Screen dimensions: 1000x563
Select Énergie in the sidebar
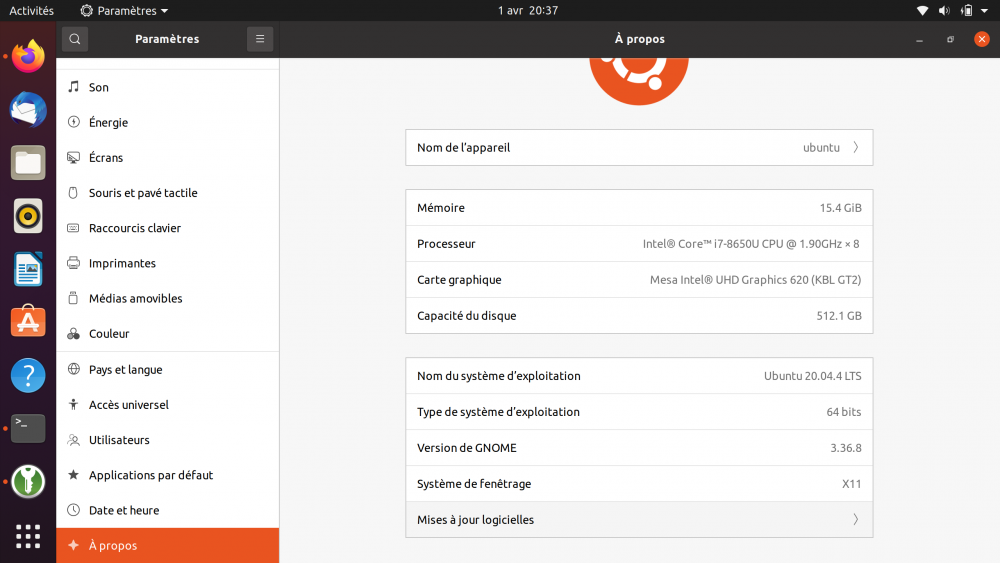click(x=168, y=122)
